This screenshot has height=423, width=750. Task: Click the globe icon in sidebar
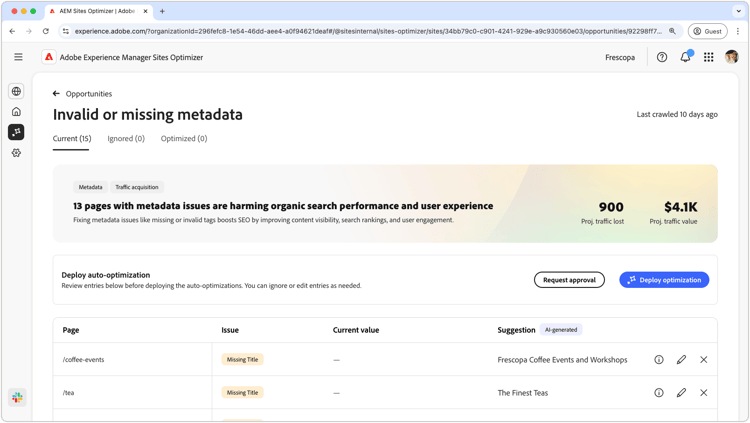point(16,91)
